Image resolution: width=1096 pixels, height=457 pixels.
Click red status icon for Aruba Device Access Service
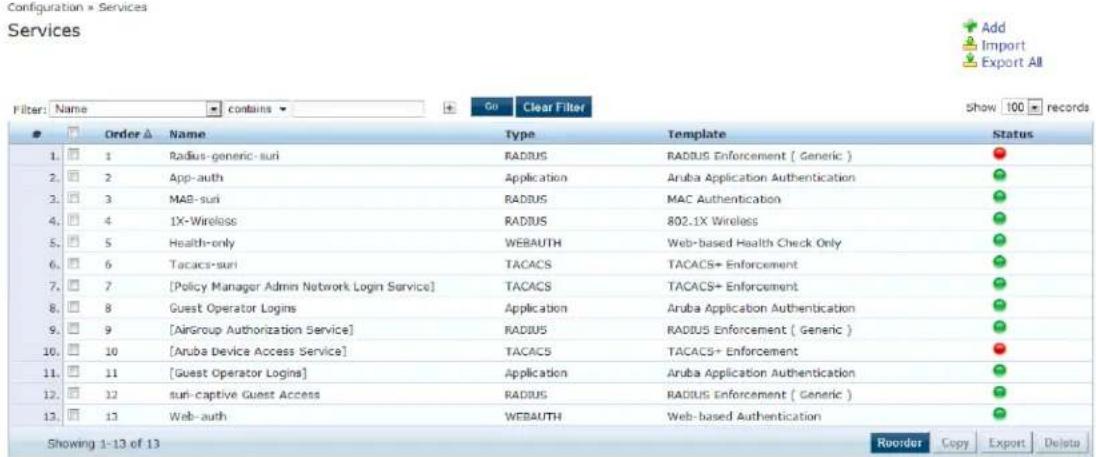pos(1000,349)
